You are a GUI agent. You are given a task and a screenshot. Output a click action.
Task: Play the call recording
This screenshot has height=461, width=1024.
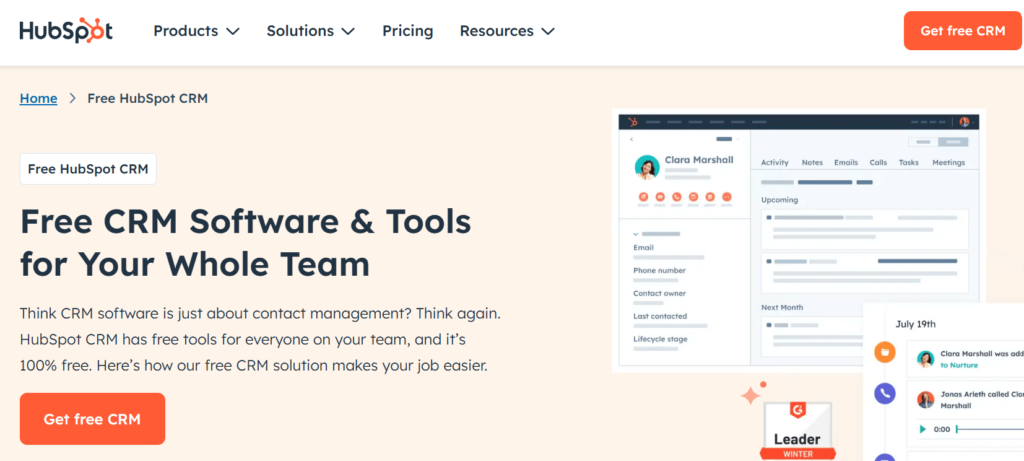922,429
